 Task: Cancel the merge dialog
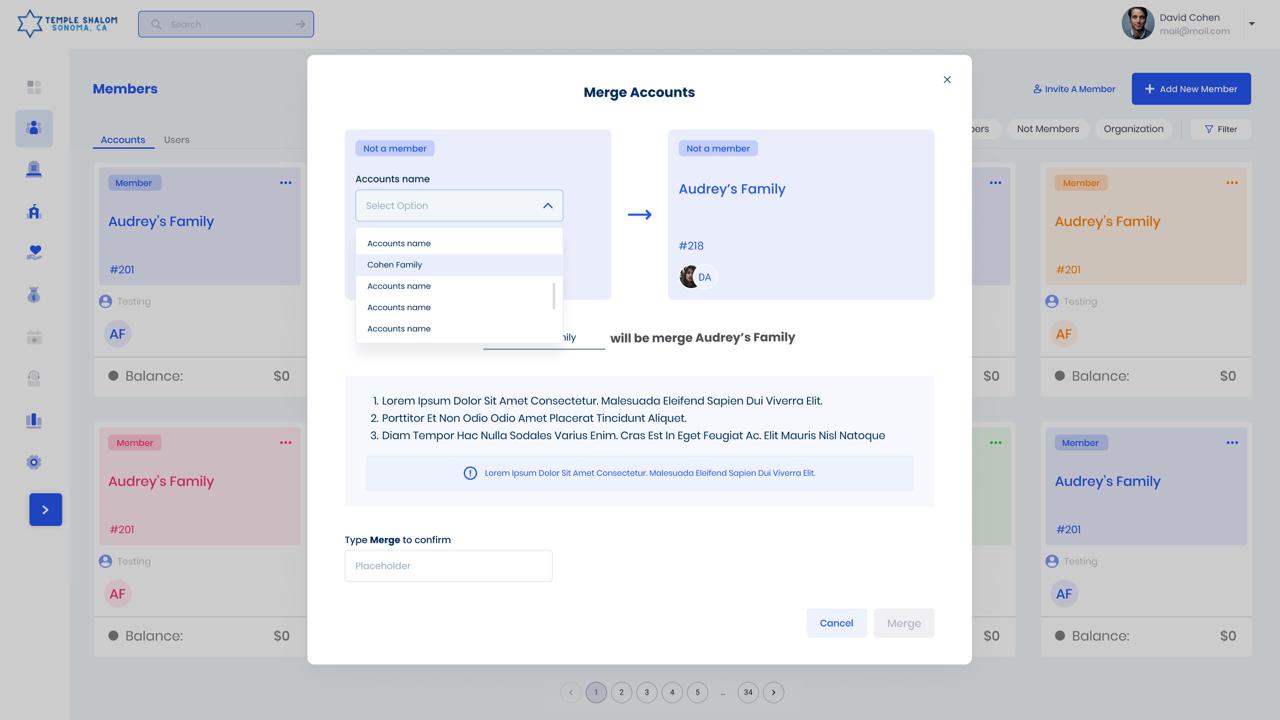[x=837, y=623]
